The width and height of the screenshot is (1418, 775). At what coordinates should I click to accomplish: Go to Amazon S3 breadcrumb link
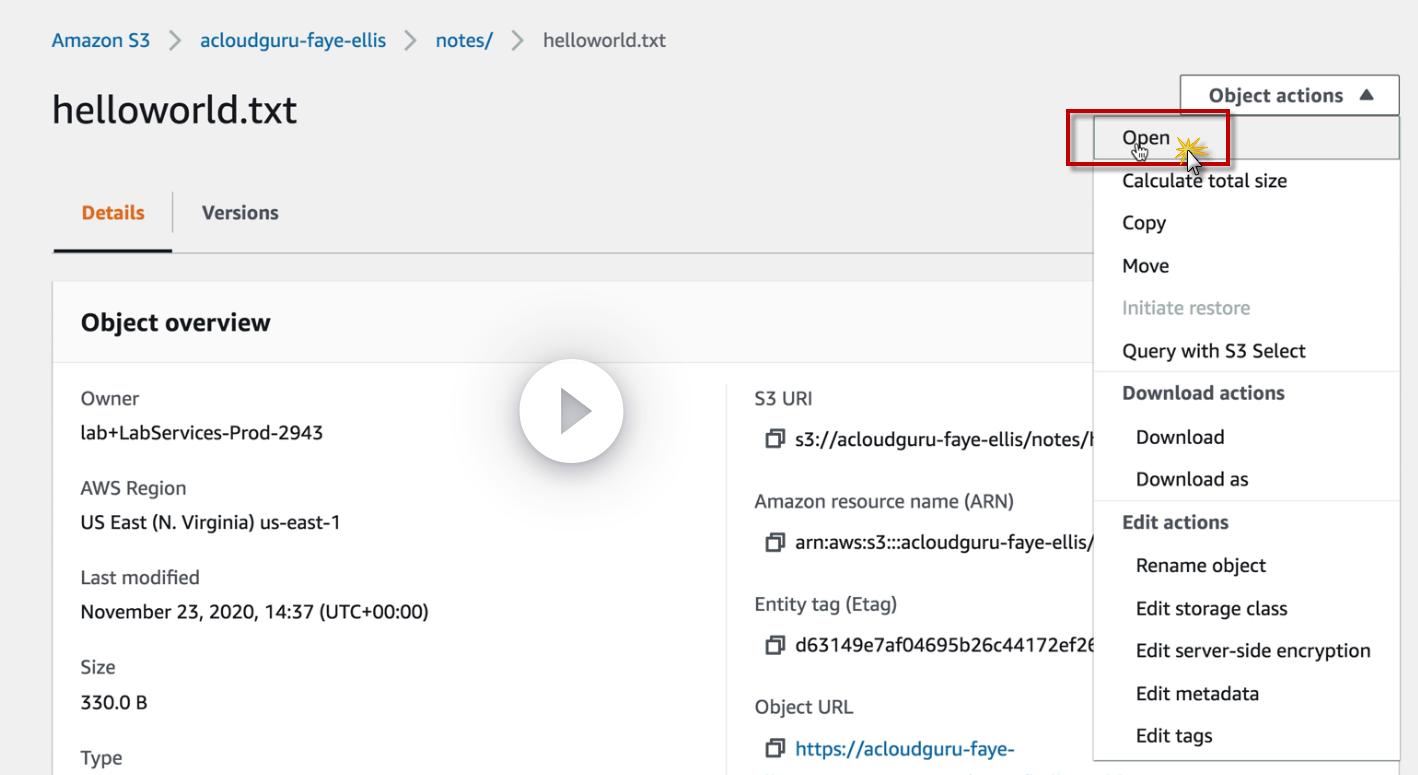pos(101,41)
